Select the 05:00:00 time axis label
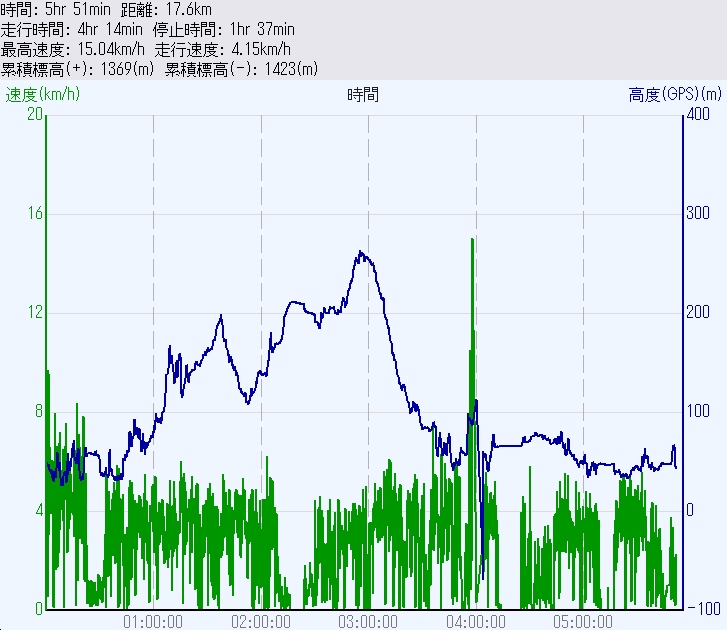 pyautogui.click(x=583, y=621)
